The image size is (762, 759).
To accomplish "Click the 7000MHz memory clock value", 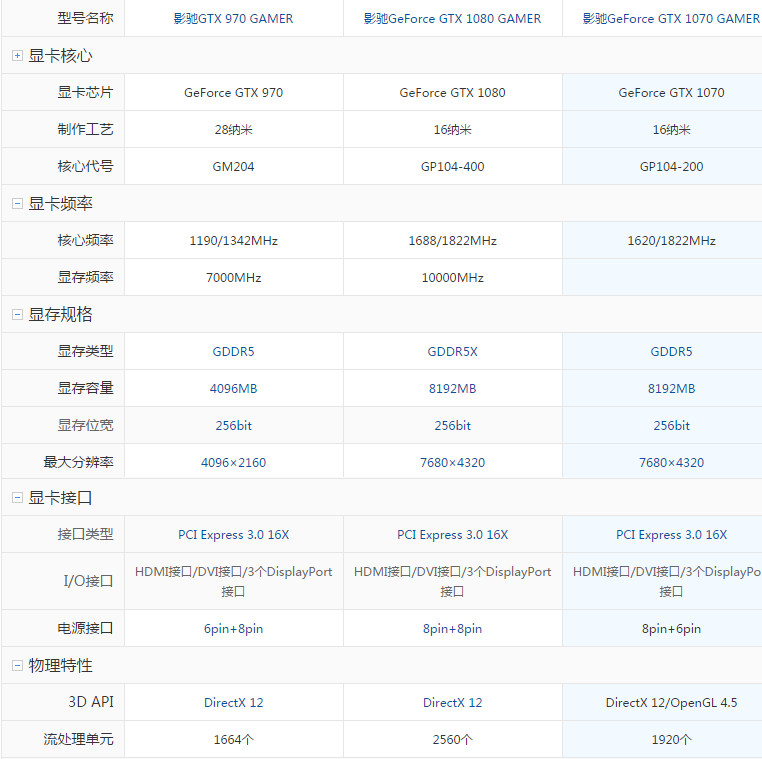I will coord(233,277).
